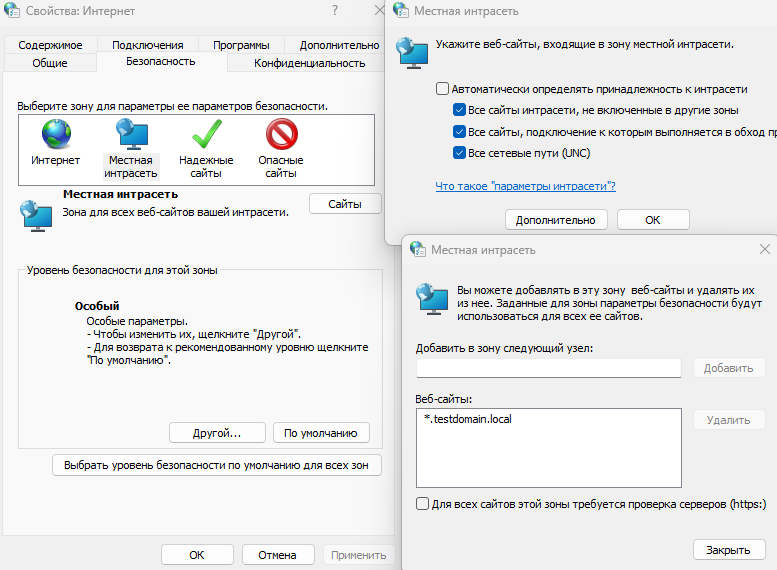Click OK in upper Местная интрасеть dialog

coord(653,220)
